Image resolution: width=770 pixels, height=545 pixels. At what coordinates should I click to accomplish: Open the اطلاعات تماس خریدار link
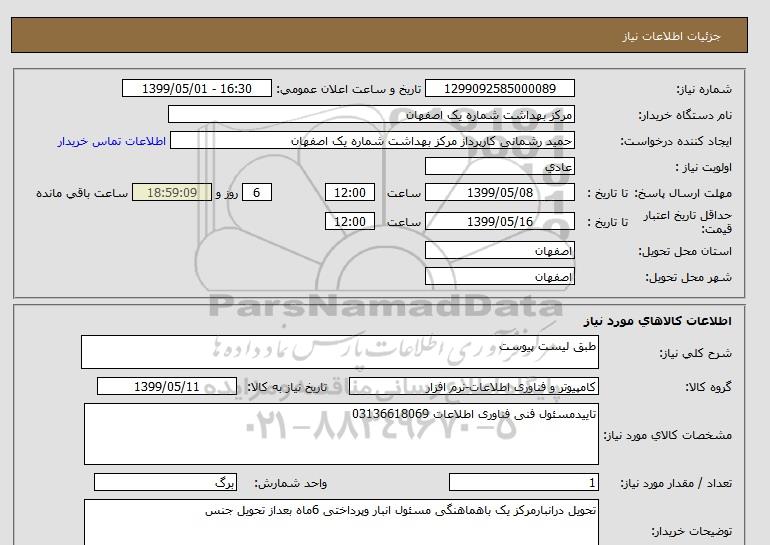click(x=112, y=141)
